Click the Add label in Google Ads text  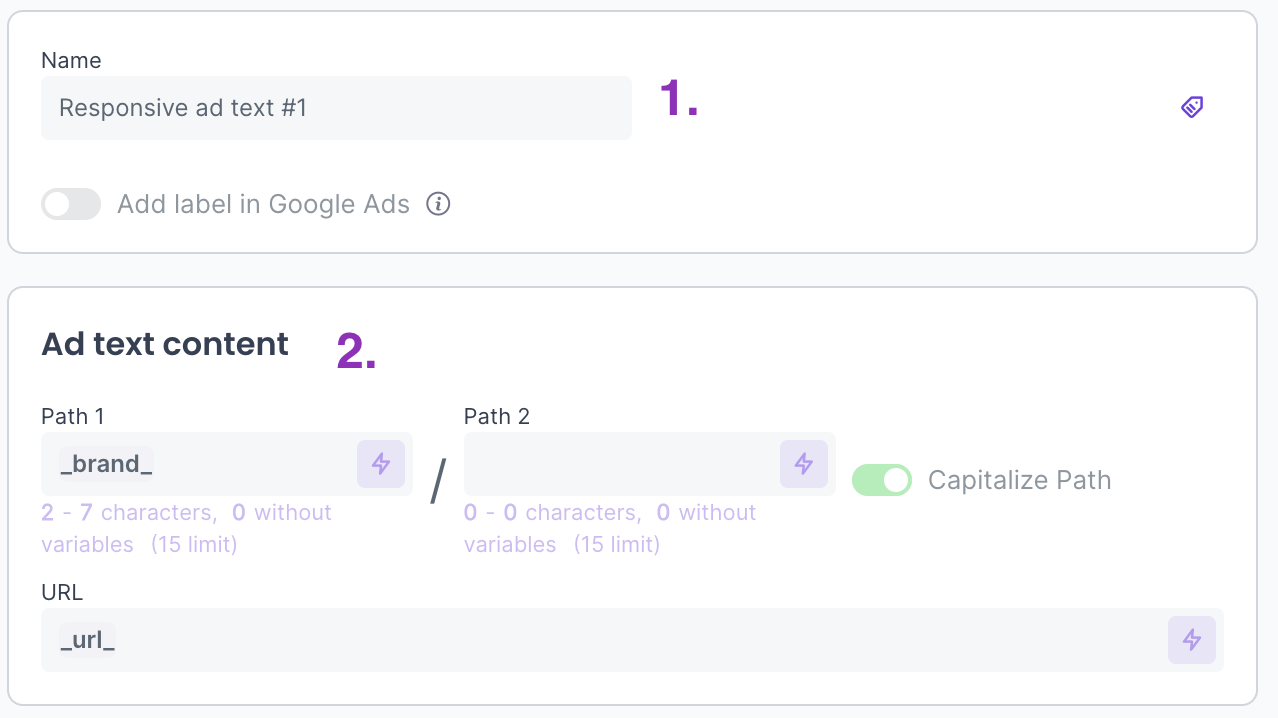[x=263, y=204]
